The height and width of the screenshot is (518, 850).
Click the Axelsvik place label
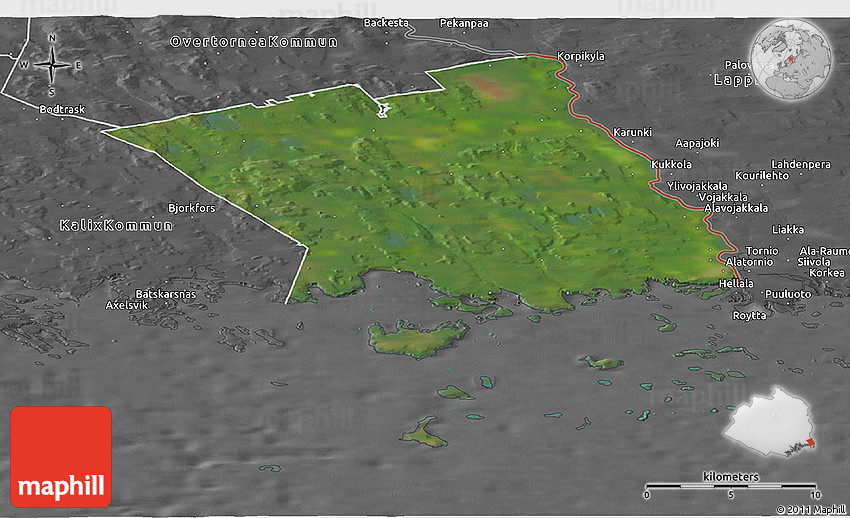pos(128,304)
